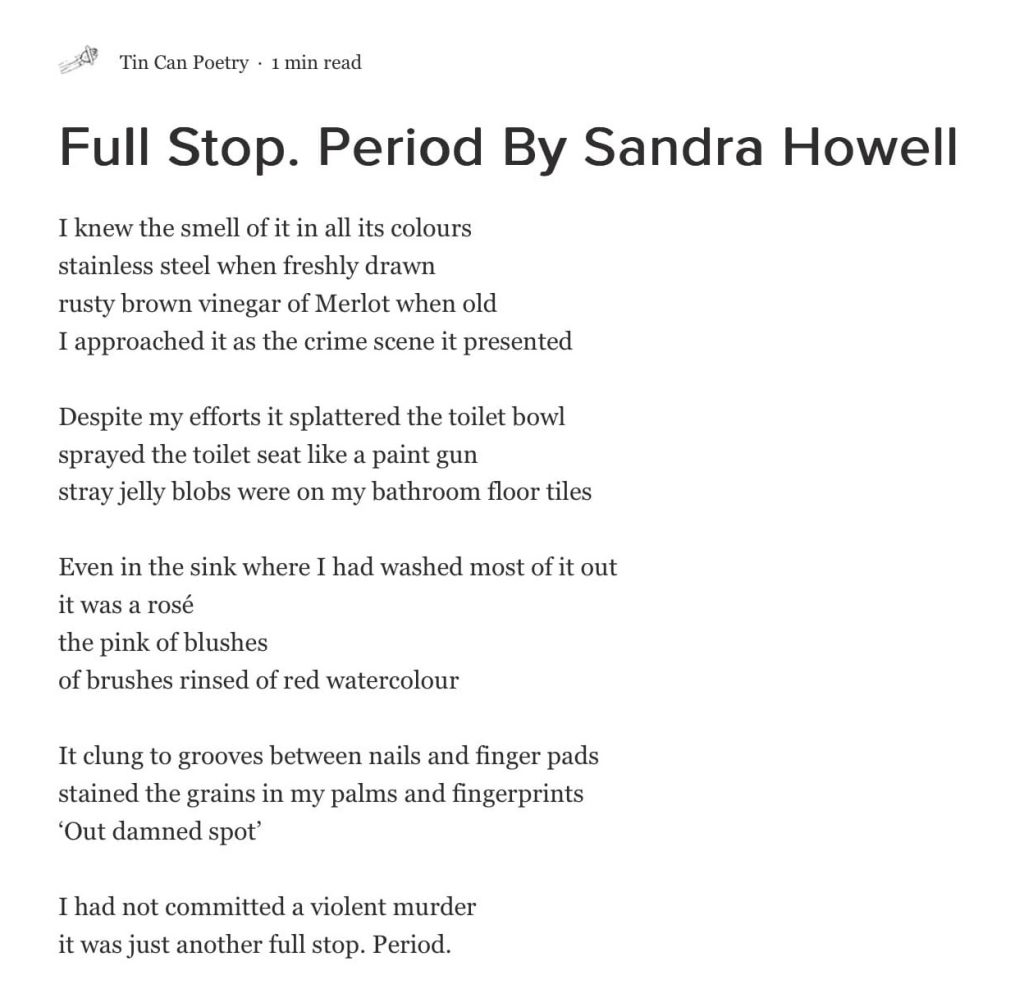
Task: Click the line ending with "paint gun"
Action: point(268,455)
